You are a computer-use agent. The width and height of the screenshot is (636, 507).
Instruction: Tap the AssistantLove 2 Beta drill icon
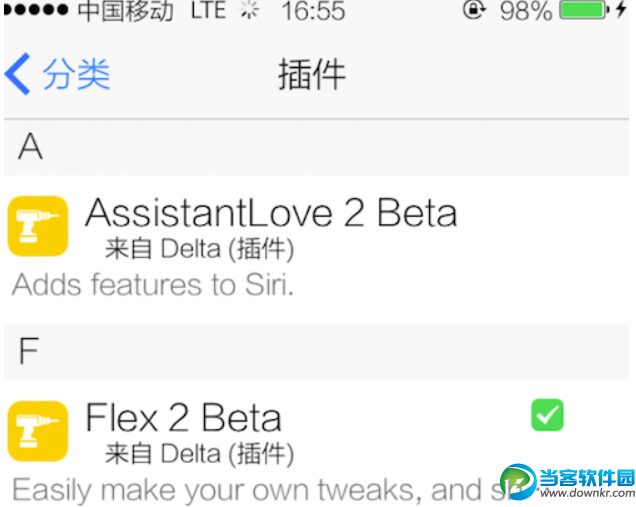[x=38, y=225]
